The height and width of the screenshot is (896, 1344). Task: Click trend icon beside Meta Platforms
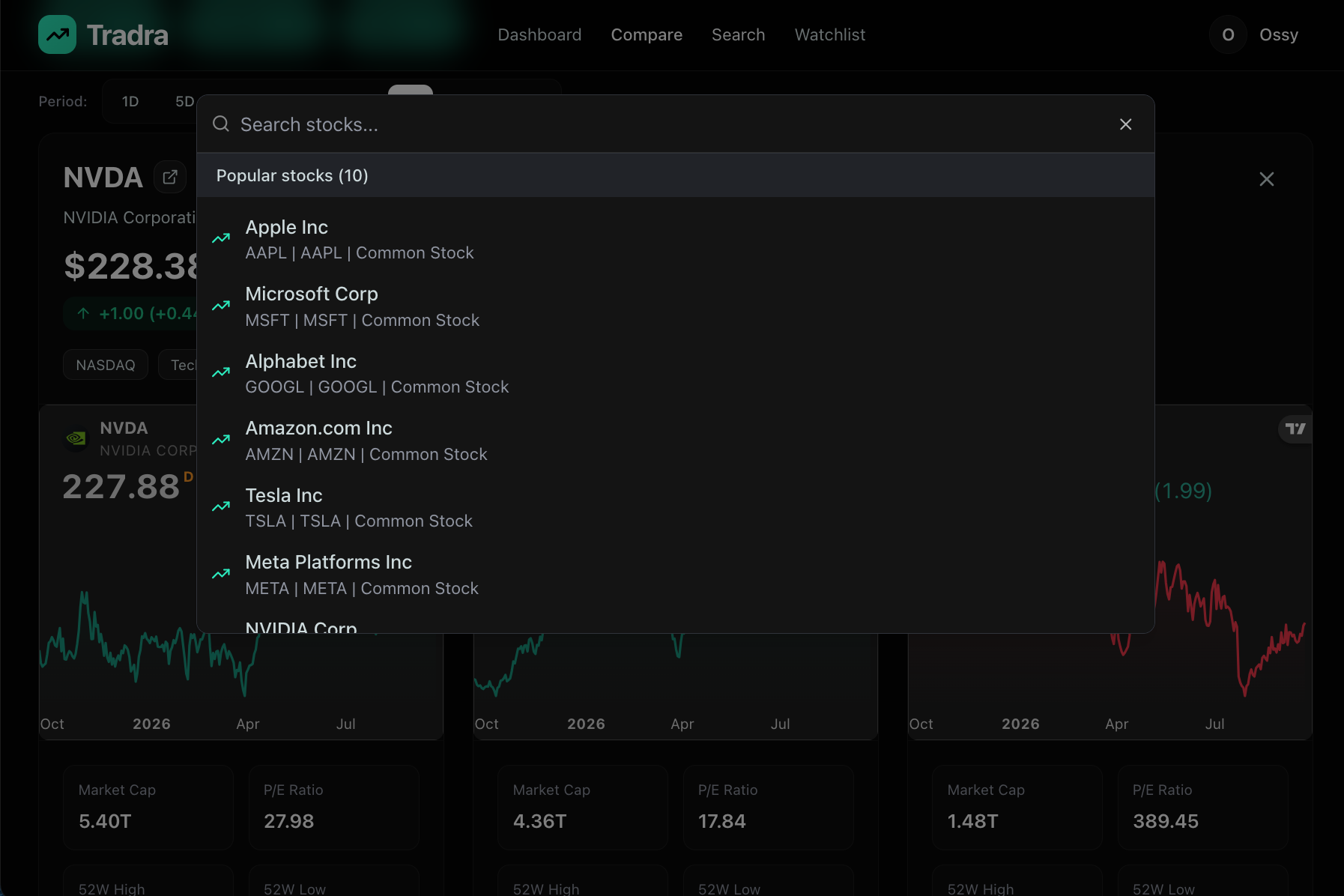click(221, 574)
